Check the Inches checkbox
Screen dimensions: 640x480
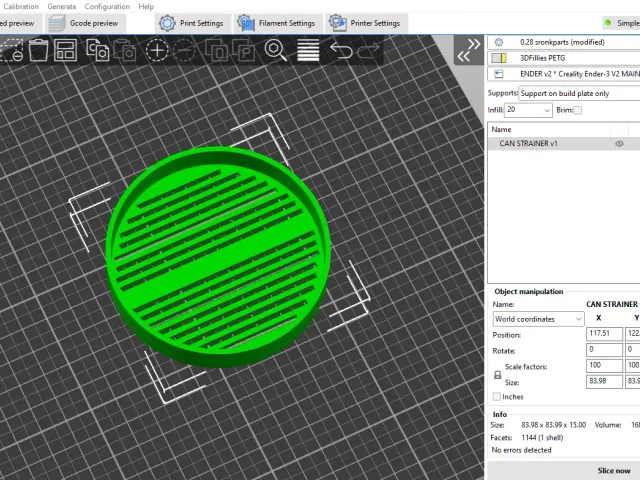click(x=497, y=396)
